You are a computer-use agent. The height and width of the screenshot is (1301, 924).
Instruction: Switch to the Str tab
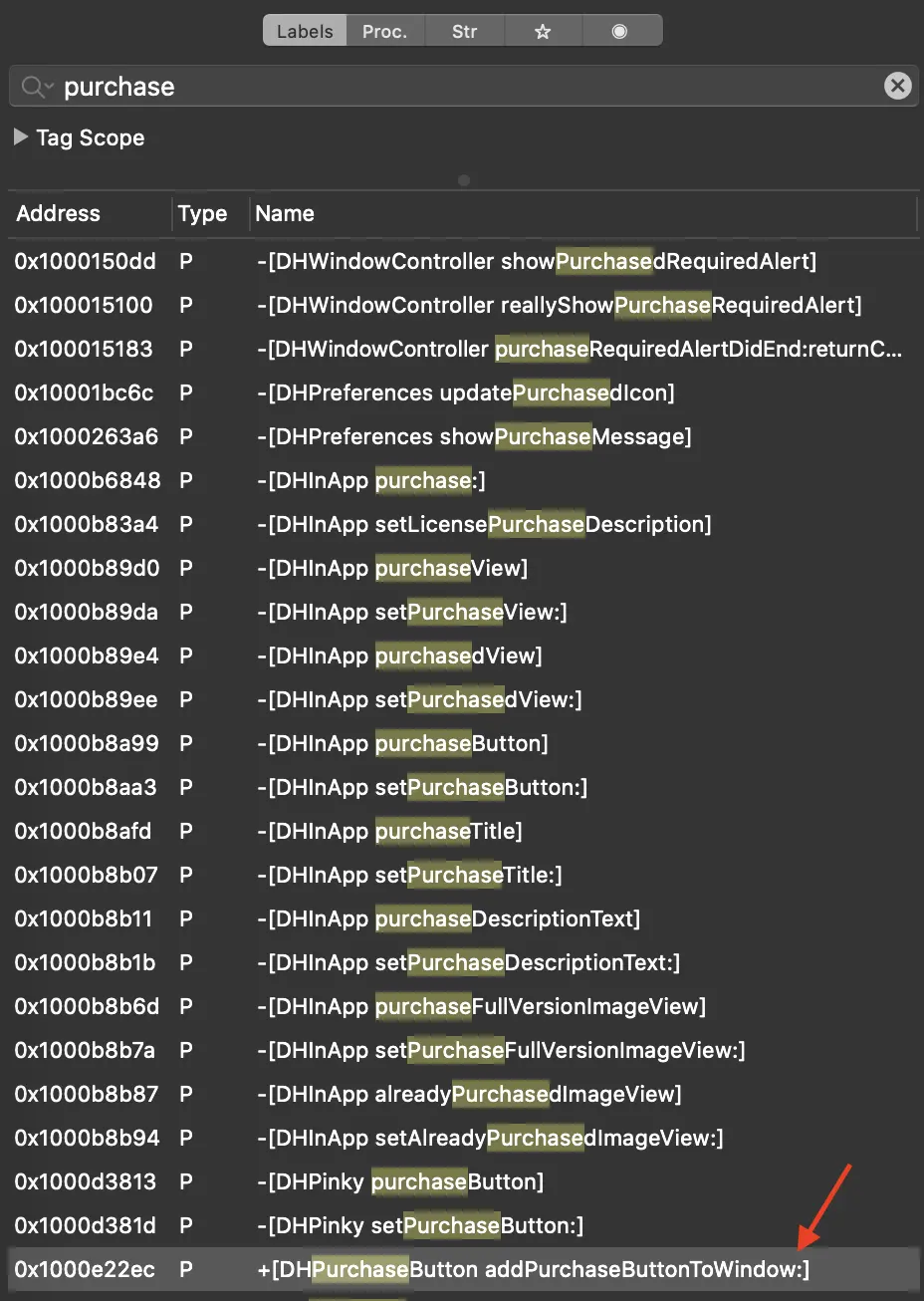[465, 31]
